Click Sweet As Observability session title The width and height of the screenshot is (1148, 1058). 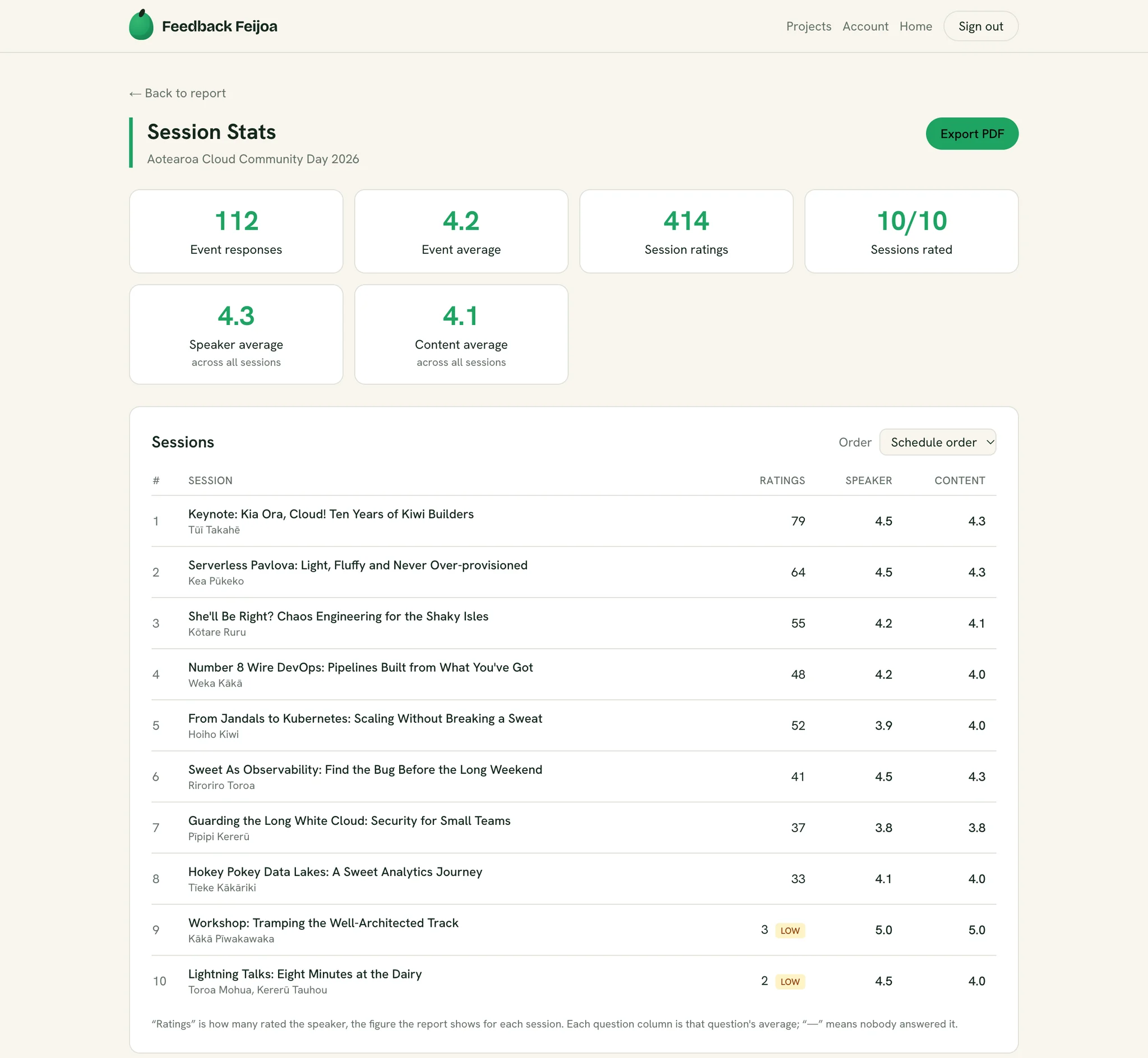[x=365, y=769]
